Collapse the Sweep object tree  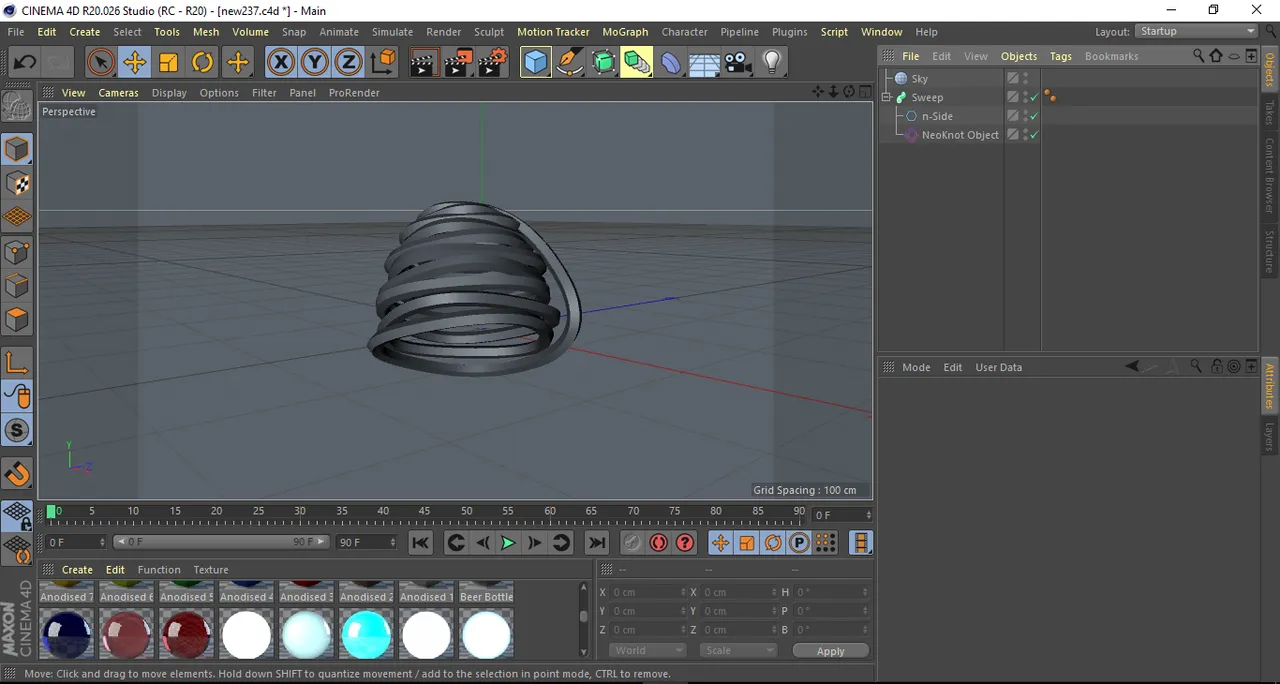[887, 97]
